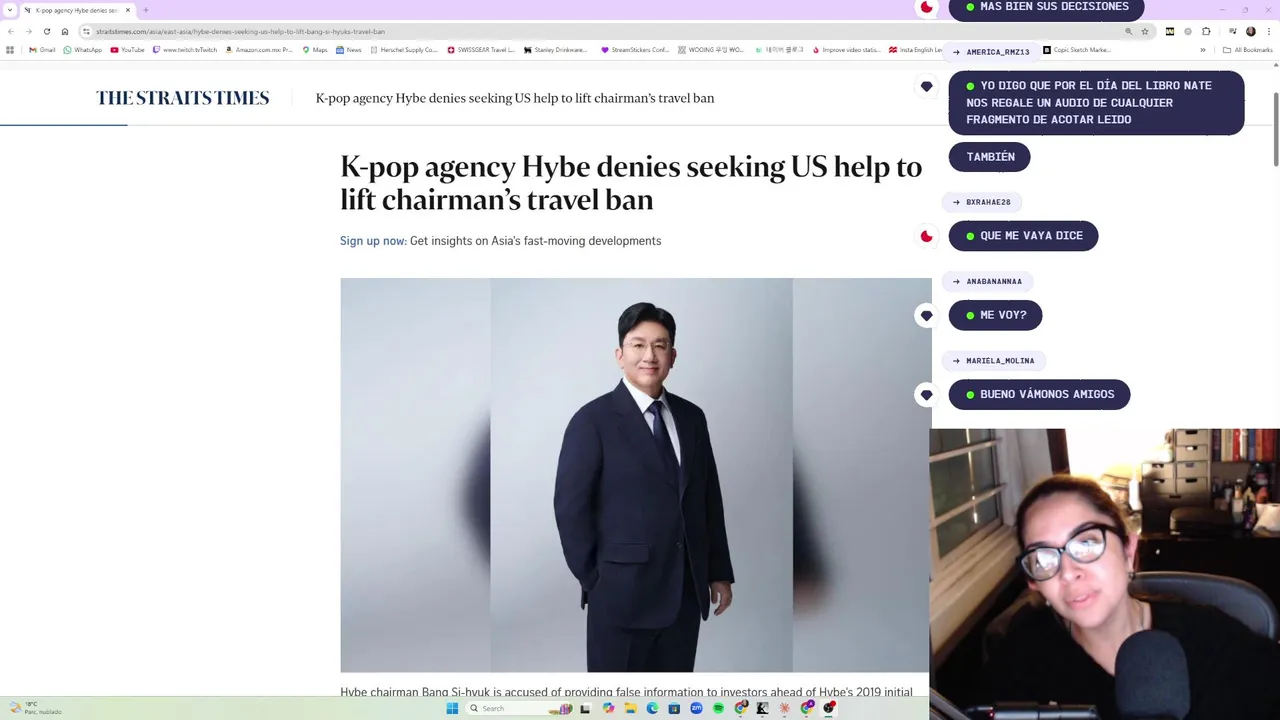Image resolution: width=1280 pixels, height=720 pixels.
Task: Expand the tab search dropdown arrow
Action: 10,10
